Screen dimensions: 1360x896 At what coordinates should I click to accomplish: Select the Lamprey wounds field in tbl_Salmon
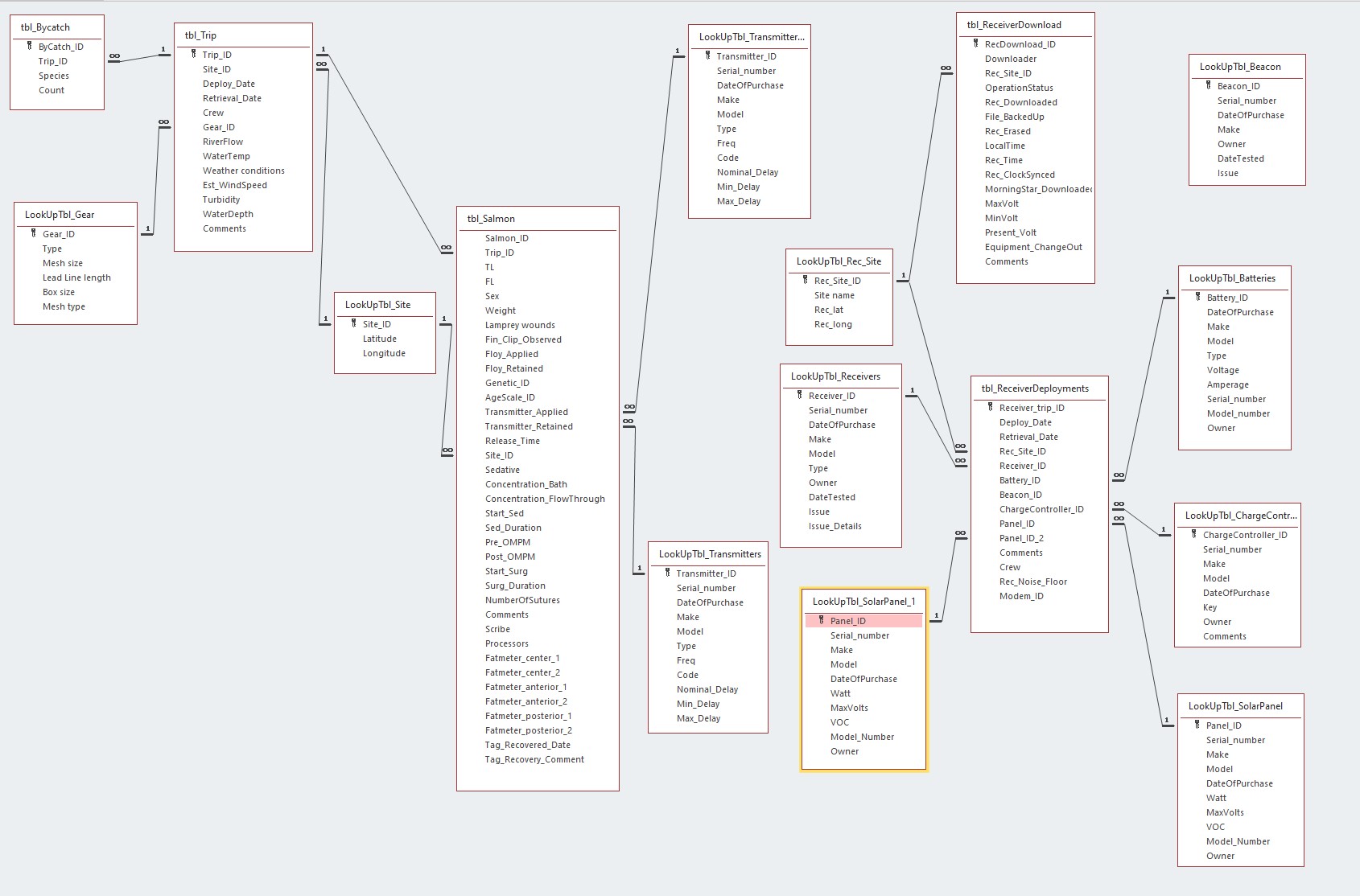click(x=520, y=325)
